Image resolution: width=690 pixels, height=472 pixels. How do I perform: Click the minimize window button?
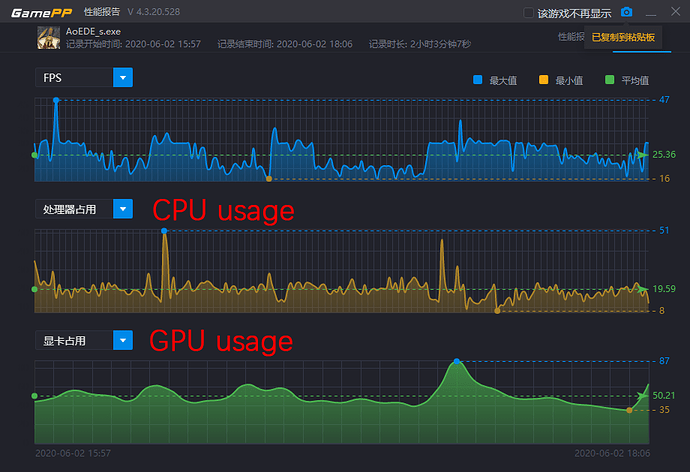(652, 12)
